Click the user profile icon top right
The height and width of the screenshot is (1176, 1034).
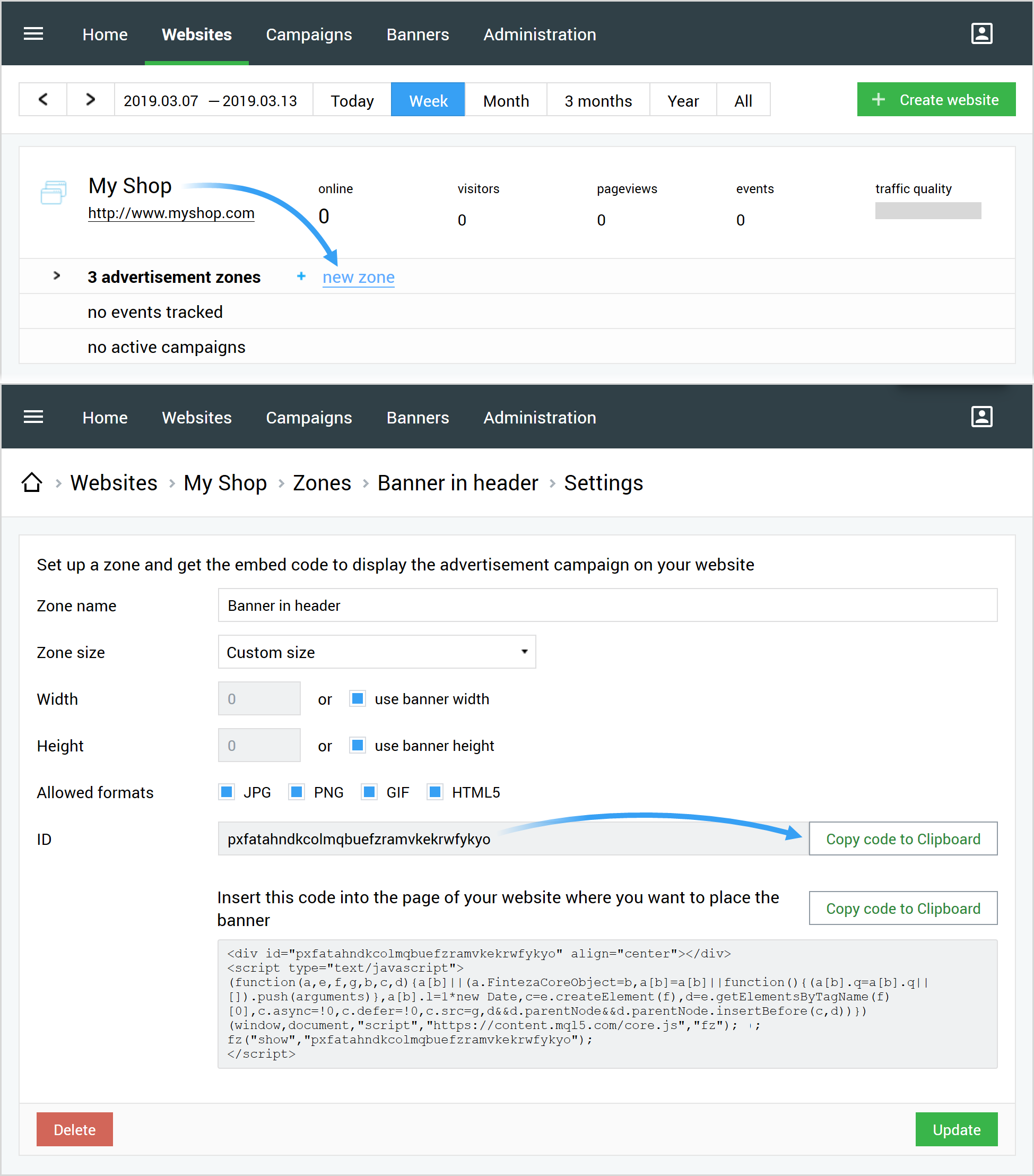click(x=982, y=34)
